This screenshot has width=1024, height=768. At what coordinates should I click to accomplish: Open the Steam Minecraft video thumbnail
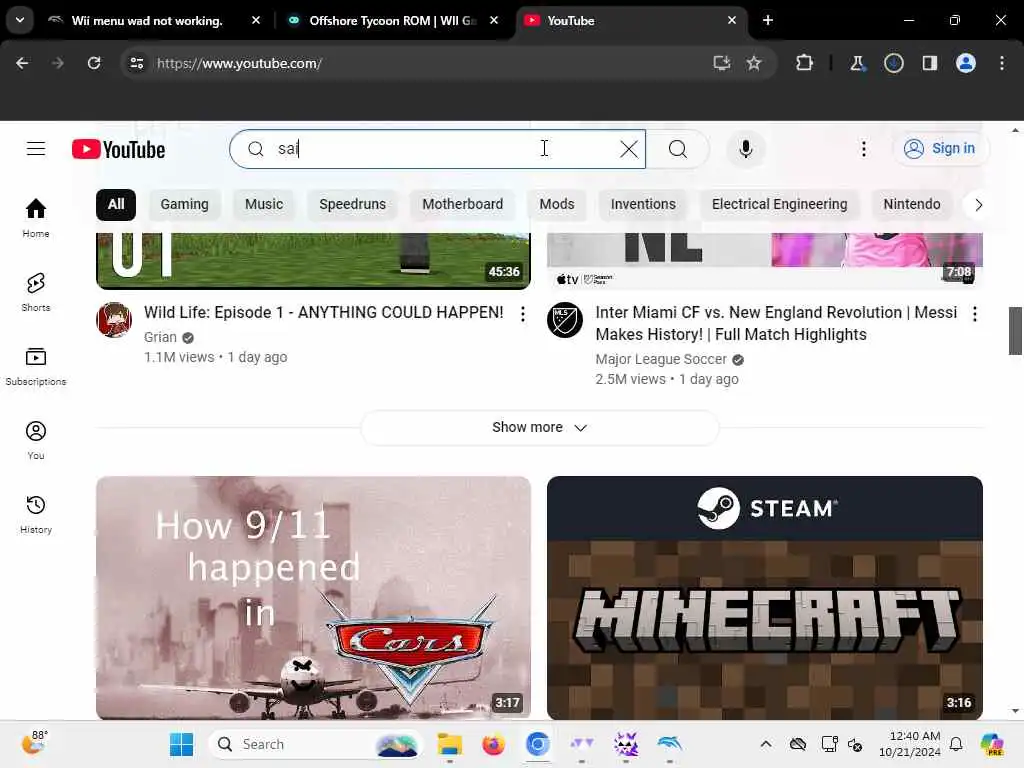[x=765, y=598]
